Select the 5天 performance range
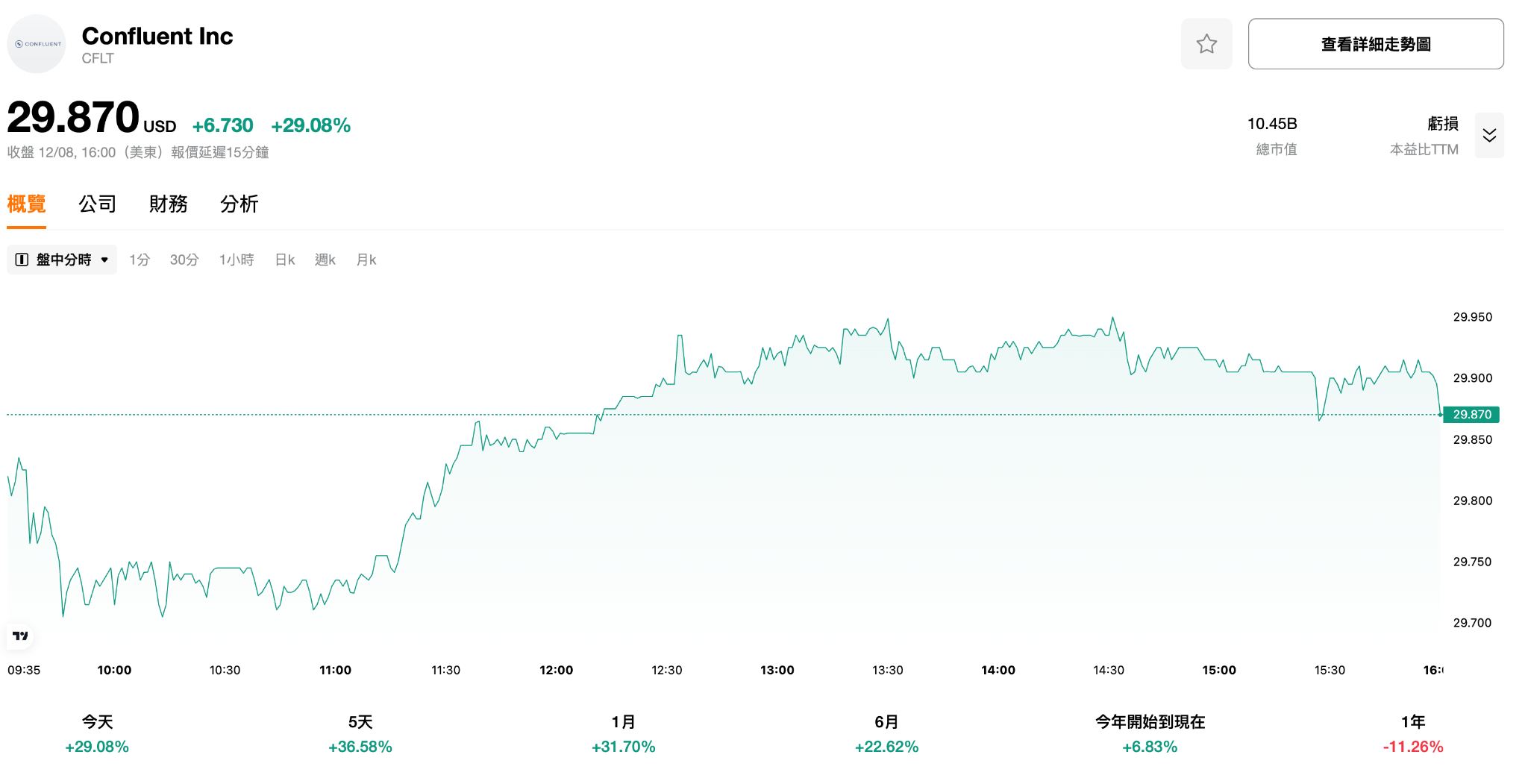Image resolution: width=1528 pixels, height=784 pixels. [360, 734]
